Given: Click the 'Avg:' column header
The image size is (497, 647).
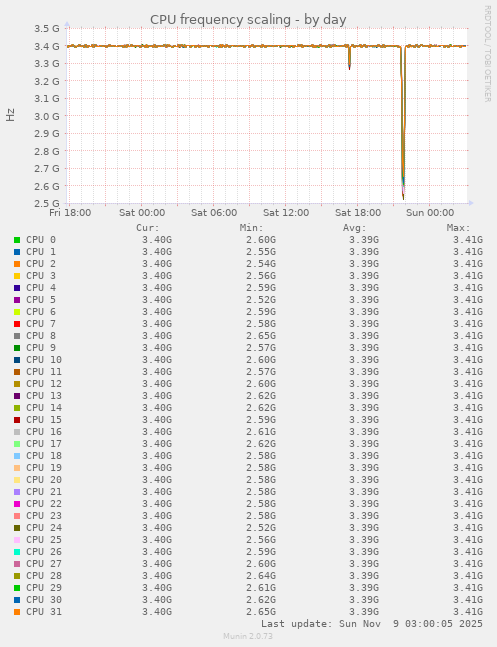Looking at the screenshot, I should point(355,228).
